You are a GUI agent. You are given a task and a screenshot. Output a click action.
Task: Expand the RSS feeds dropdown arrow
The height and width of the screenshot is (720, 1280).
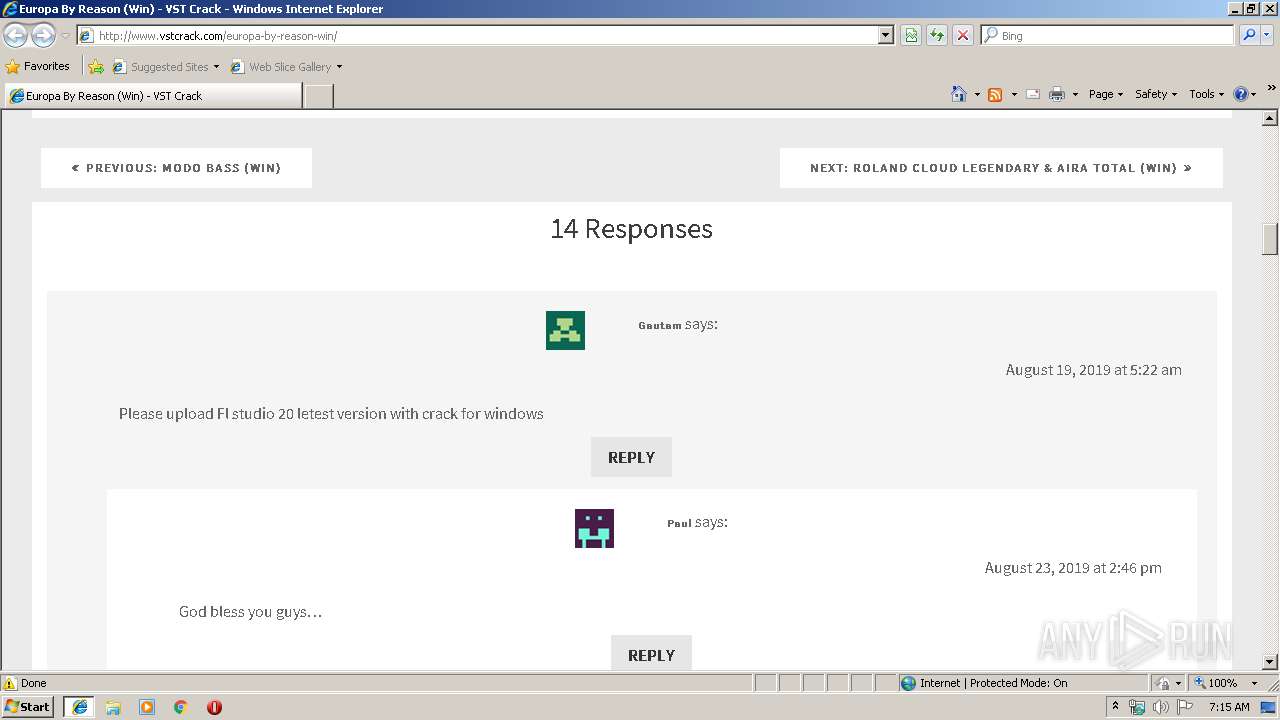point(1014,94)
